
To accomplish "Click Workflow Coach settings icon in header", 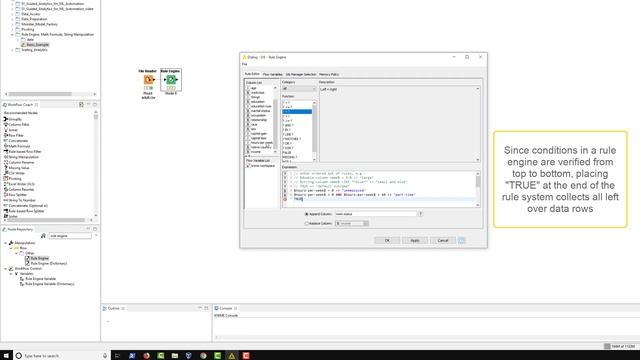I will (x=81, y=104).
